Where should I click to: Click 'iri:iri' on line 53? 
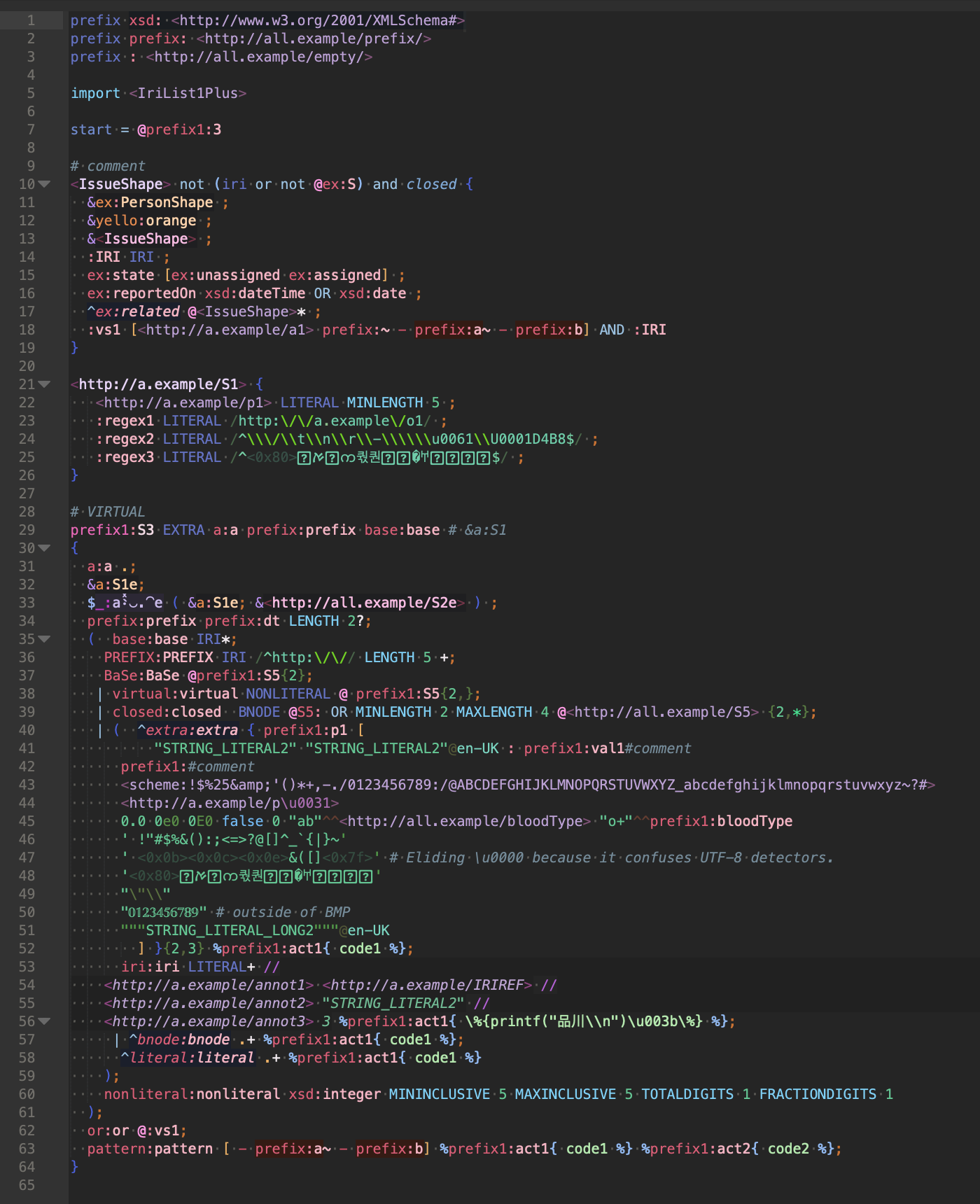[150, 967]
